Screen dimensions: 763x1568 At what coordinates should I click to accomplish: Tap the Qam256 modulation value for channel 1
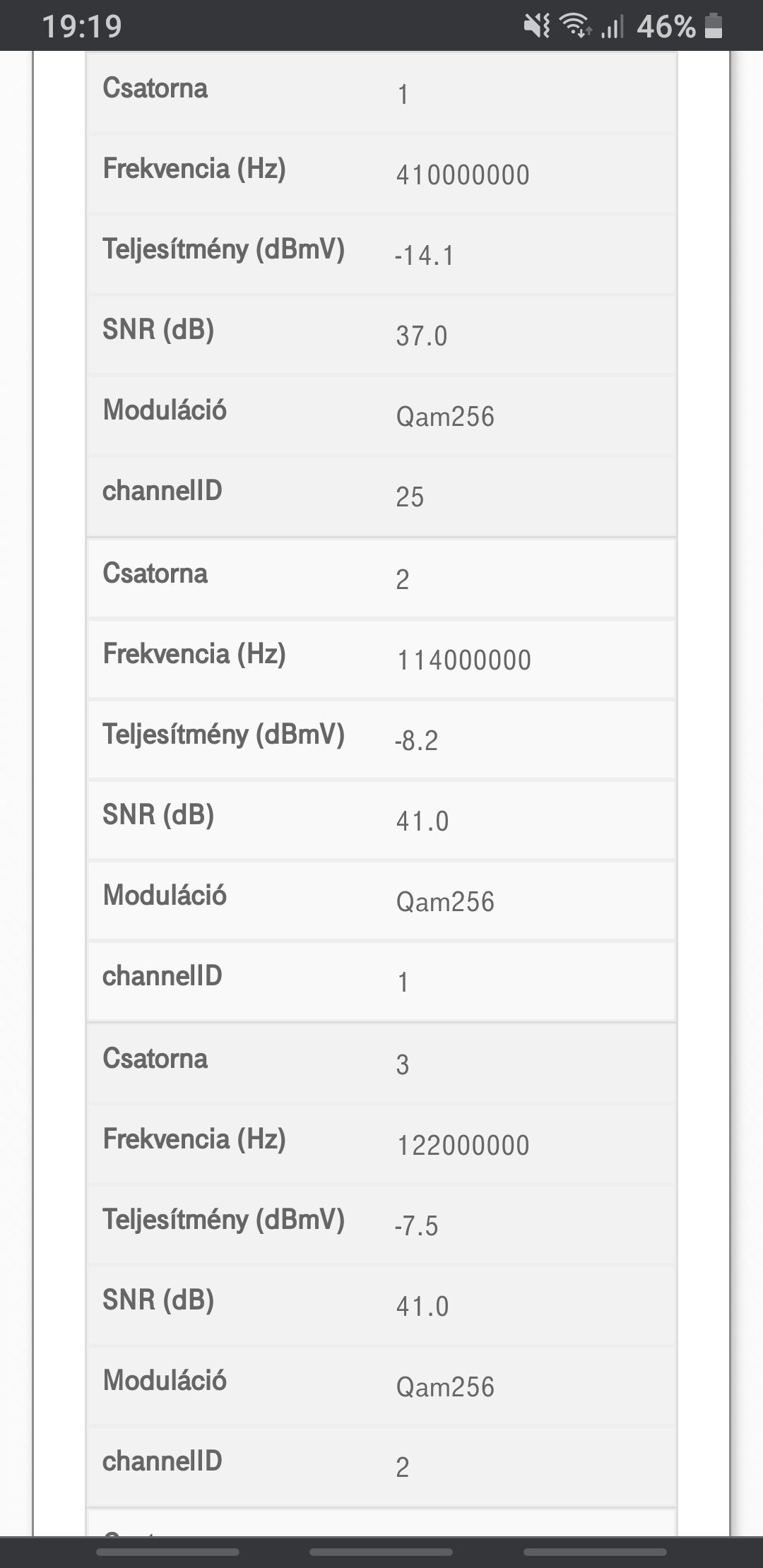point(445,417)
